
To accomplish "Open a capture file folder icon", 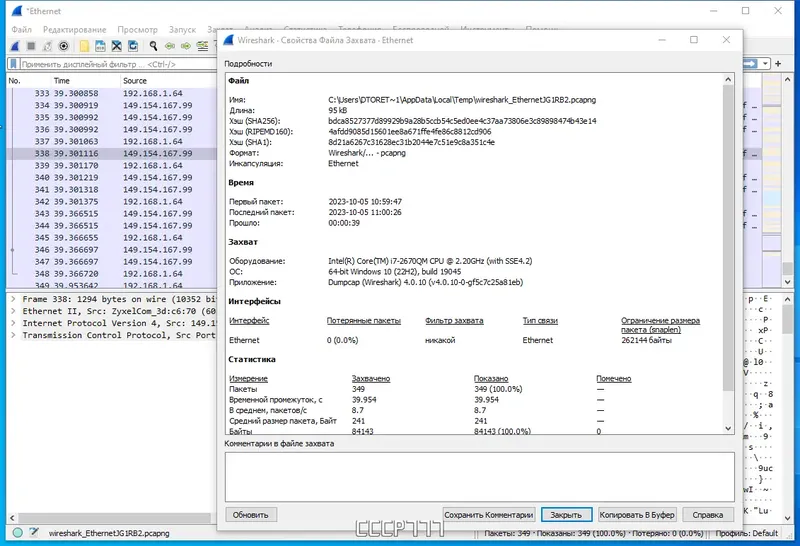I will coord(84,46).
